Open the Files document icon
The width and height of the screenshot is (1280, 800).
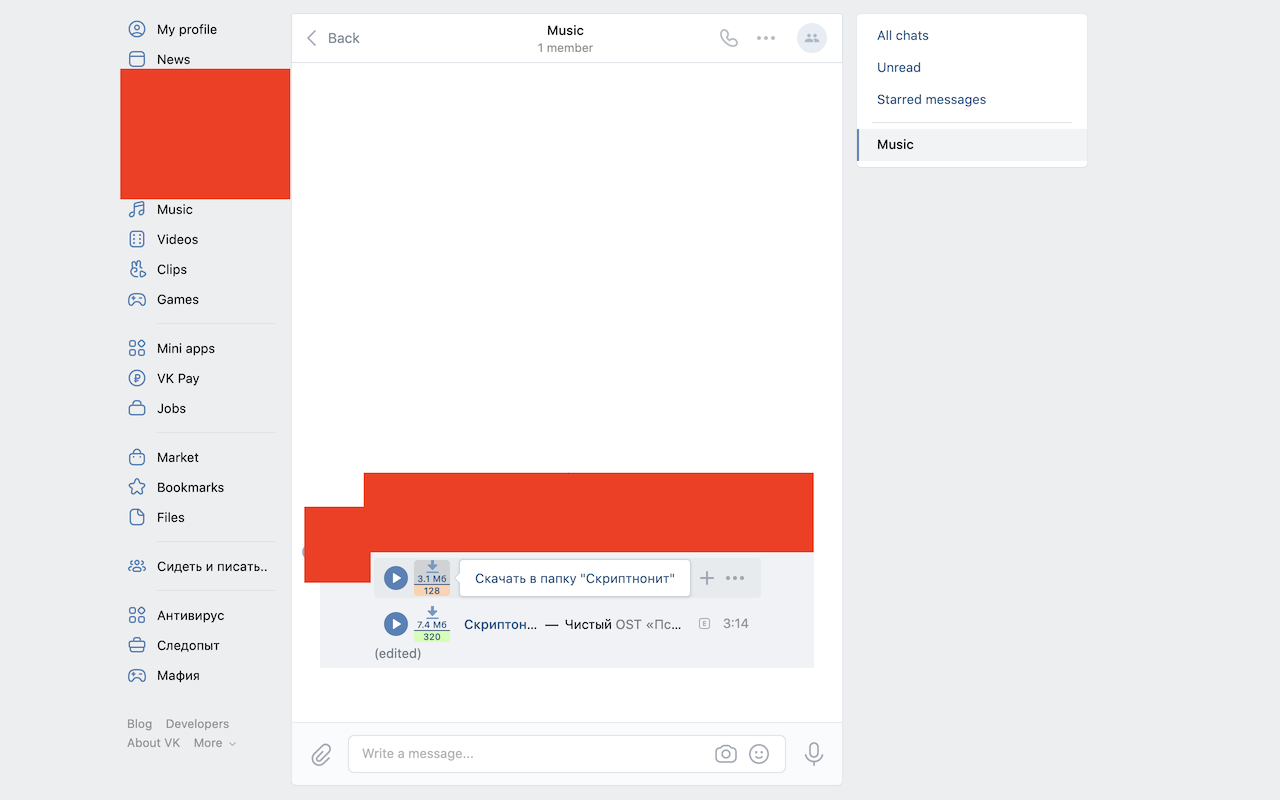point(137,517)
